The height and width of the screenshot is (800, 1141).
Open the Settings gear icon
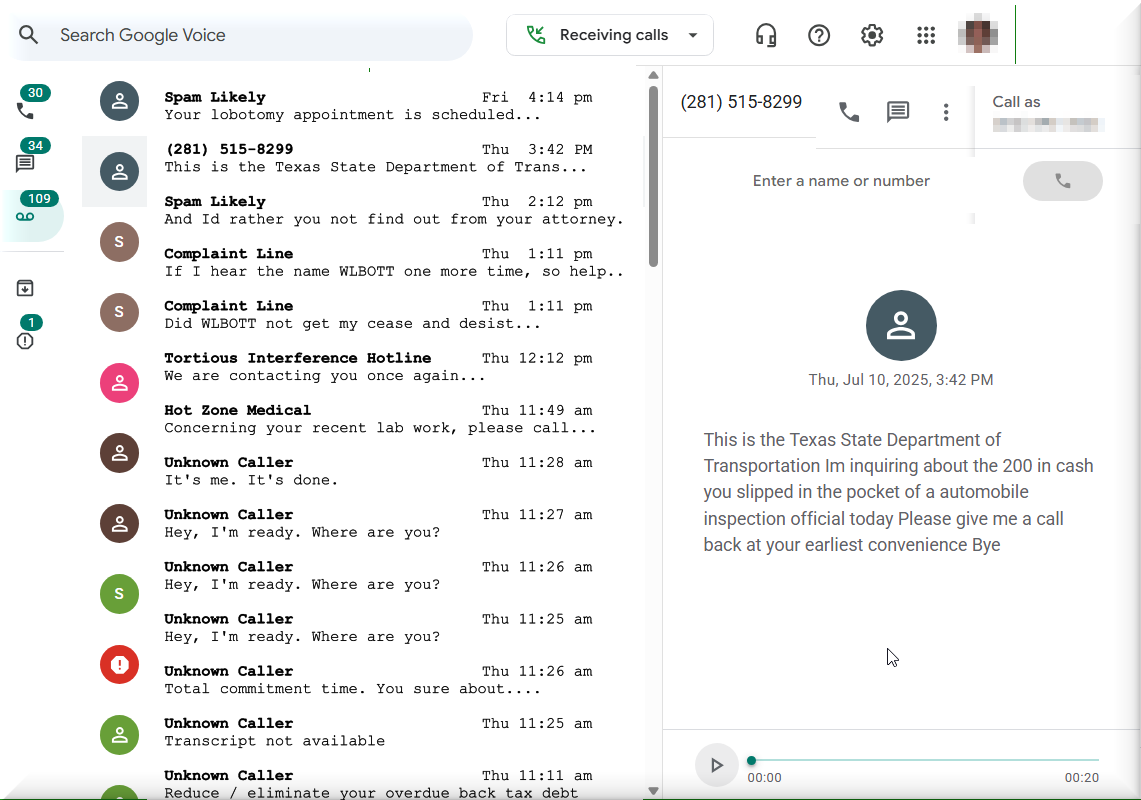(872, 36)
